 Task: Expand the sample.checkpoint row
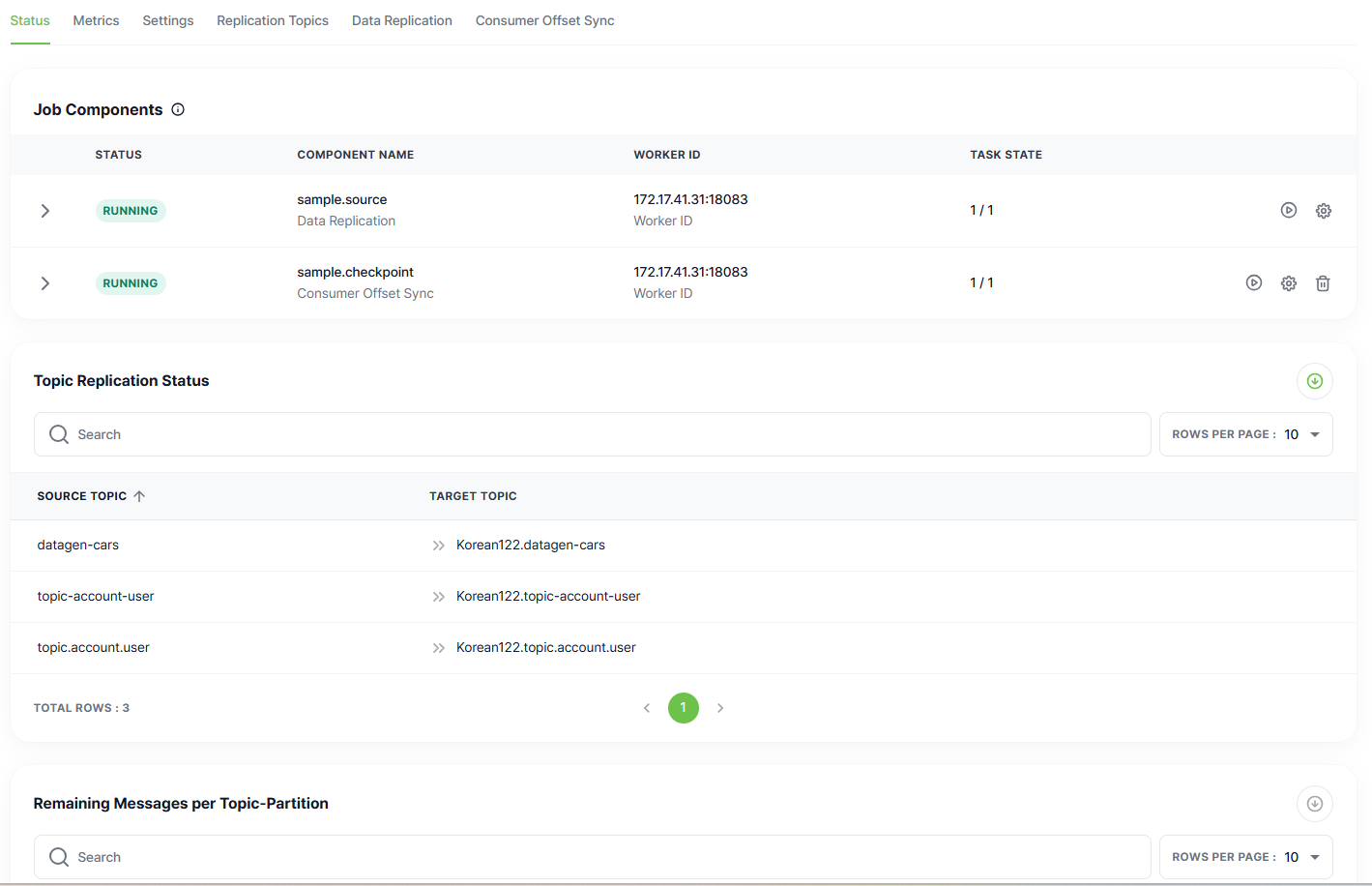pyautogui.click(x=44, y=283)
